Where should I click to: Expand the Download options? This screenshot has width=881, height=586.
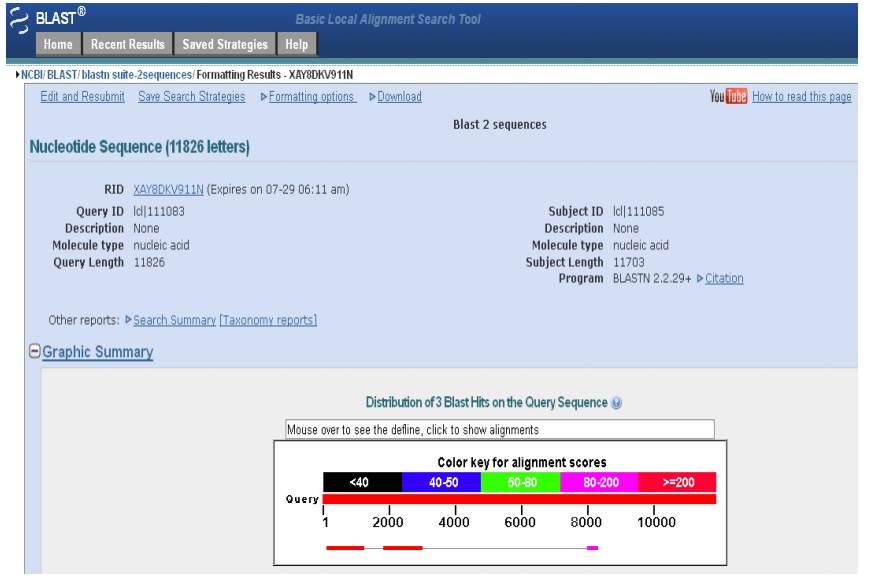[x=398, y=97]
